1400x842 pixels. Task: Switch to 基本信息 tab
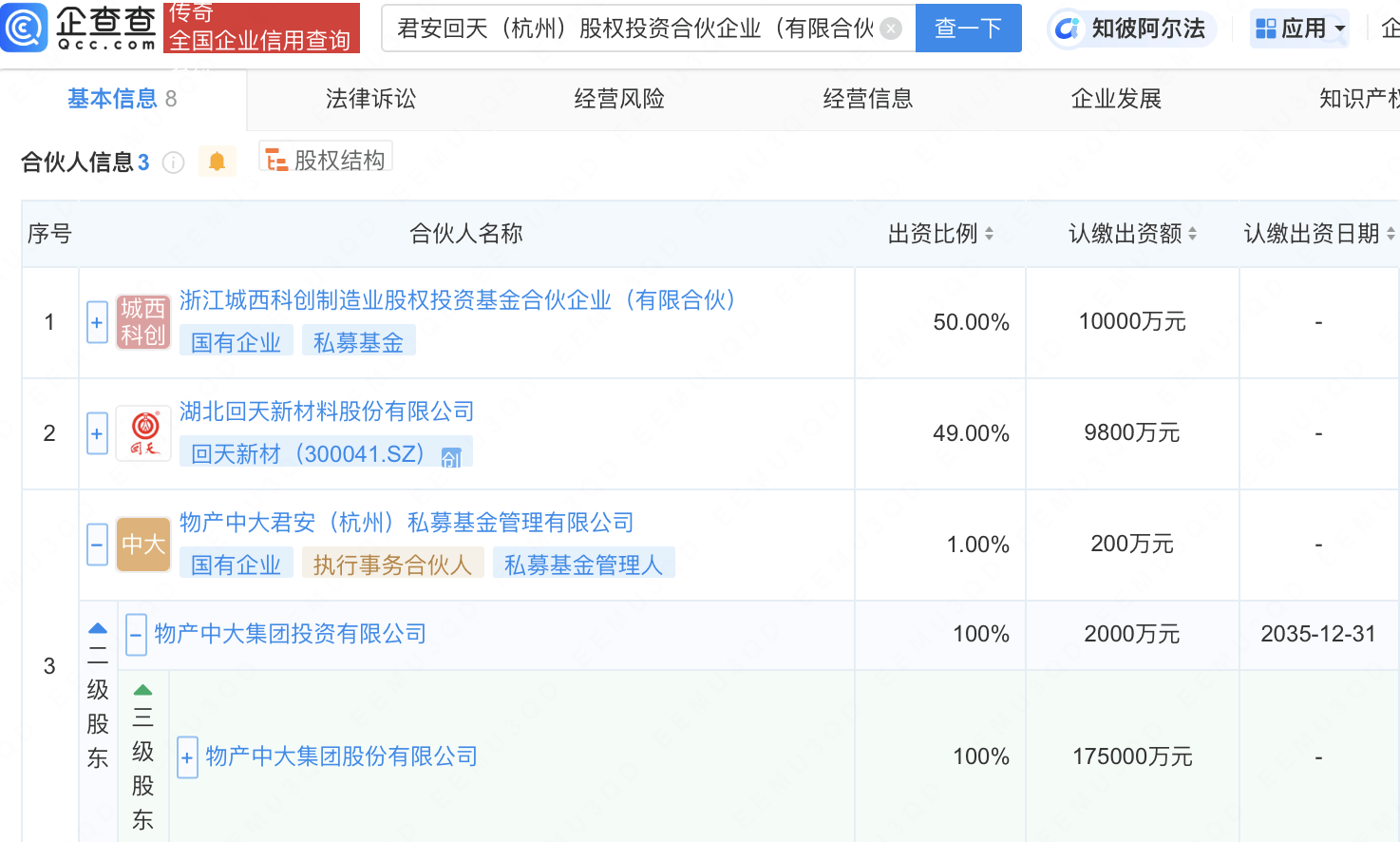(x=123, y=99)
